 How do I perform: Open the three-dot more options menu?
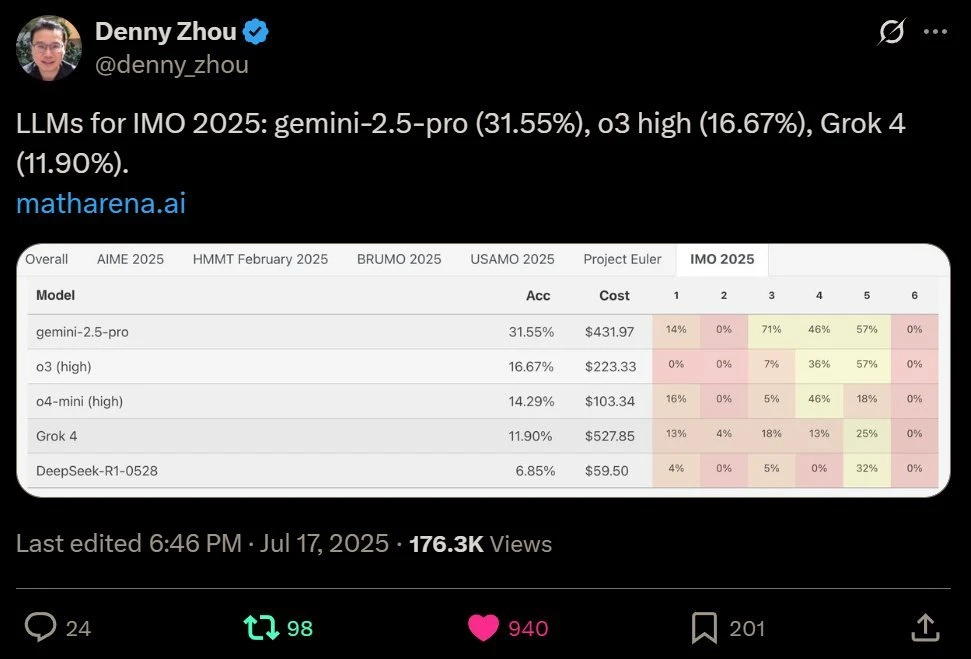935,32
